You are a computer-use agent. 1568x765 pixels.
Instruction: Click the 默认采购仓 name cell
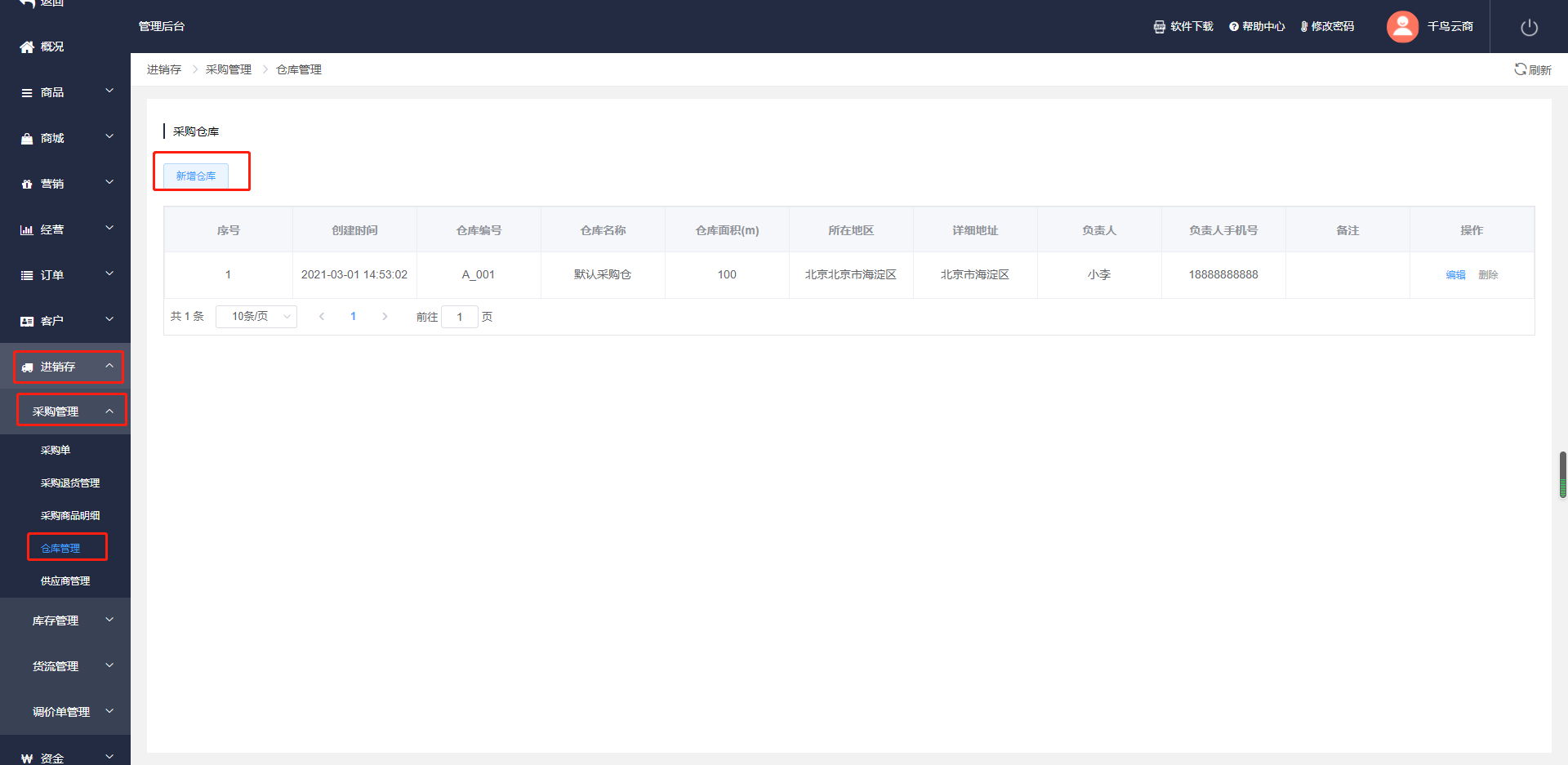coord(603,275)
